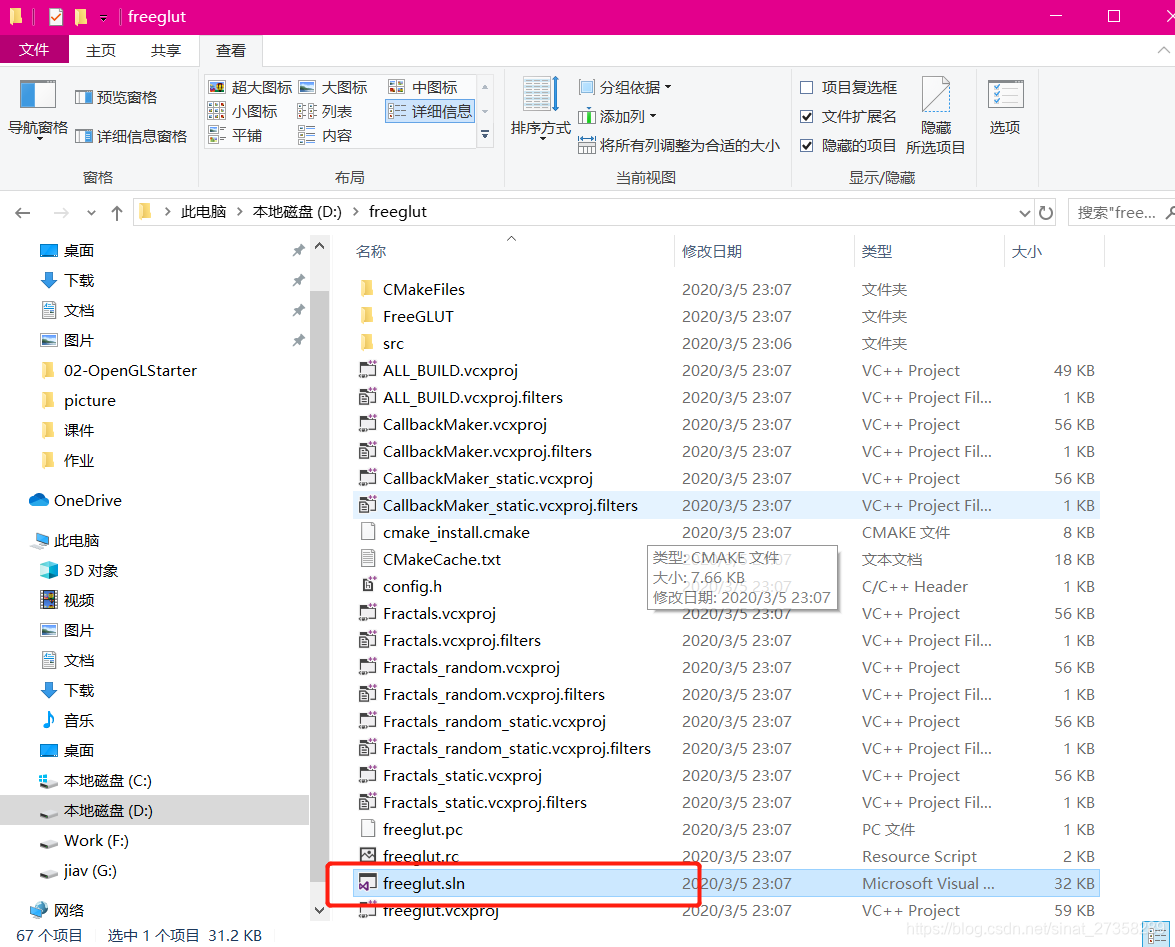Open the Navigation pane menu
This screenshot has width=1175, height=947.
pos(37,109)
